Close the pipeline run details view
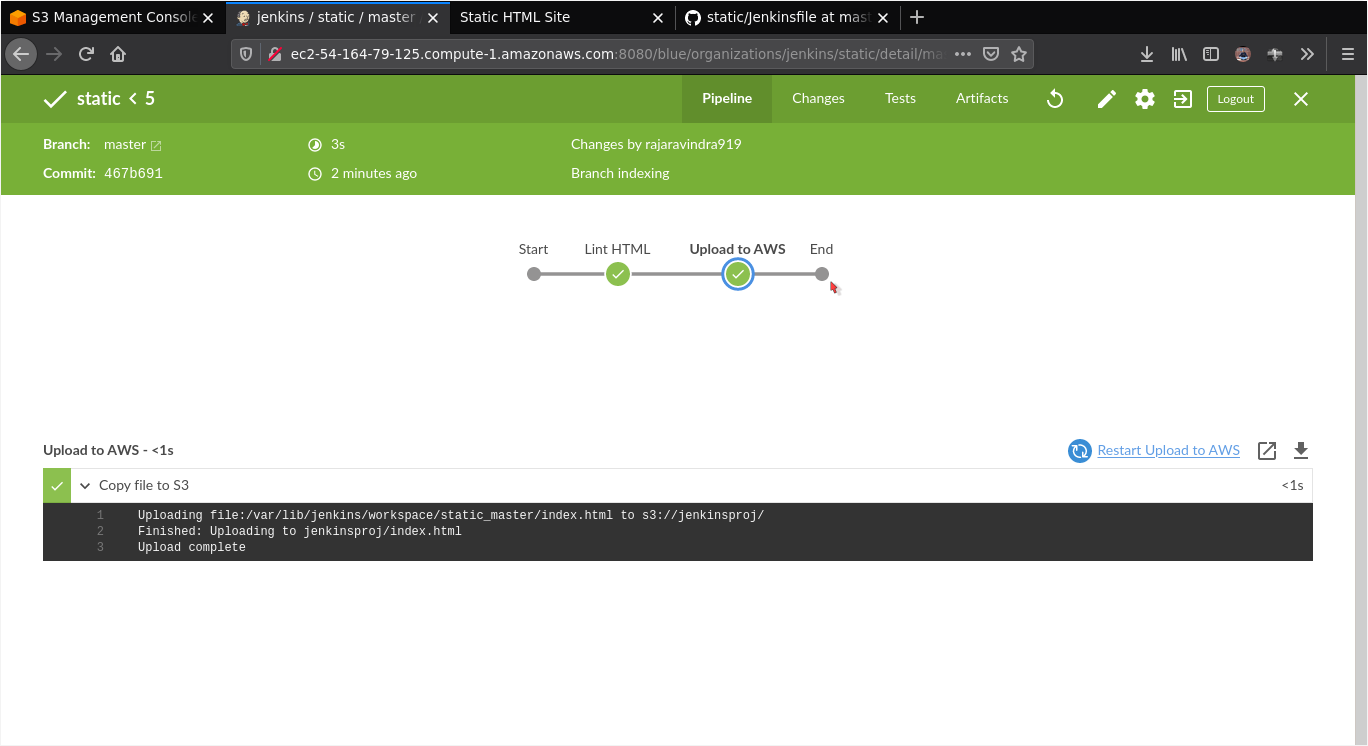Image resolution: width=1368 pixels, height=746 pixels. click(x=1301, y=99)
